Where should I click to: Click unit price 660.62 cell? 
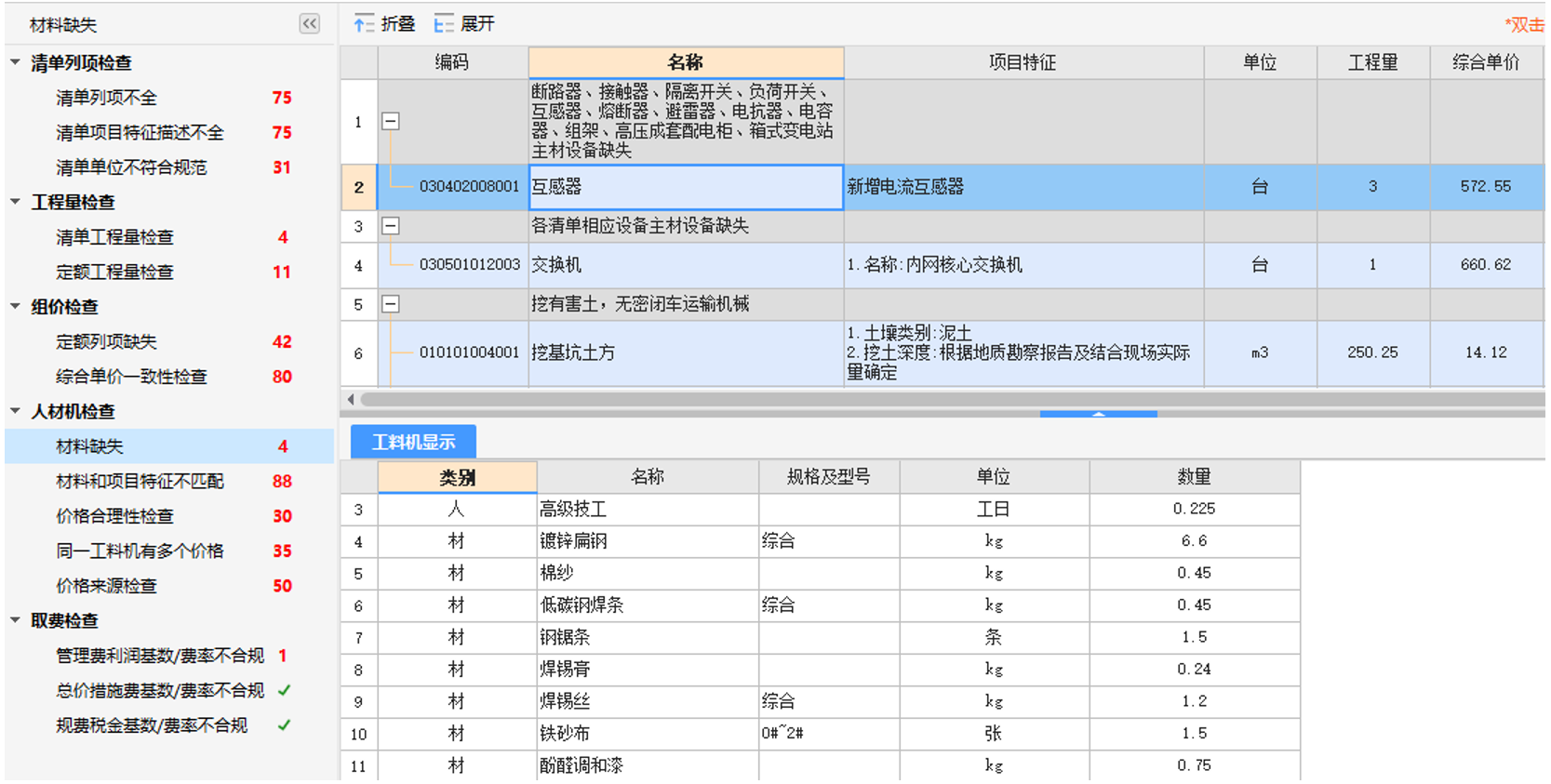pos(1486,265)
